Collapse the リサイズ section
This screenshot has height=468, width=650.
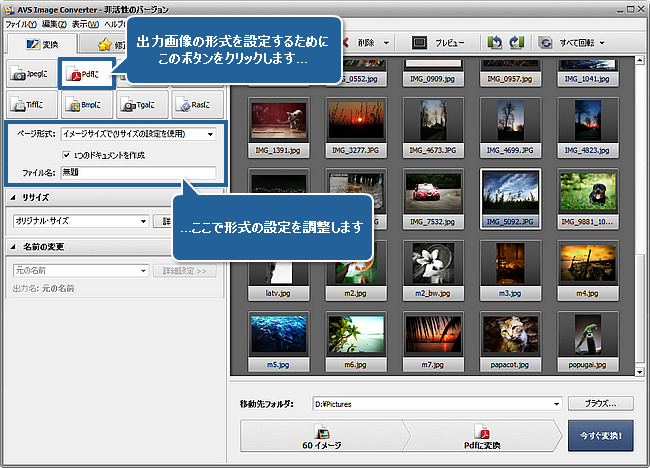coord(11,198)
